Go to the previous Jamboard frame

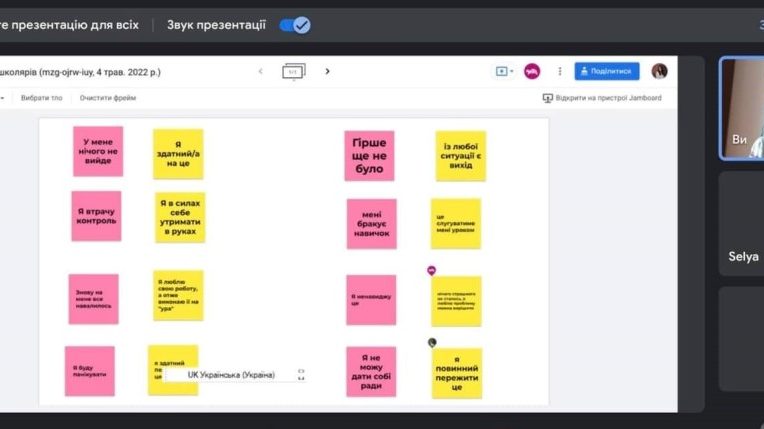point(261,71)
